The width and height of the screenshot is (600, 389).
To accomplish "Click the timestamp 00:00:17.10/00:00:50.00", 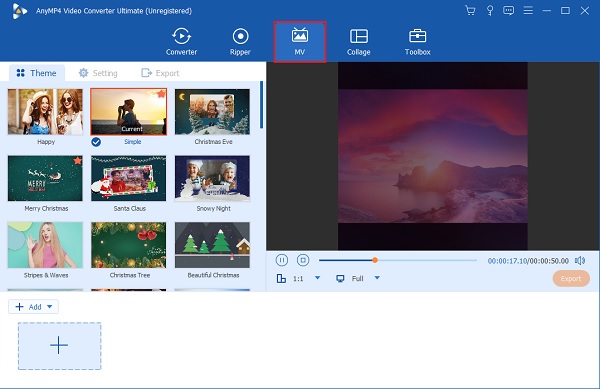I will coord(528,261).
